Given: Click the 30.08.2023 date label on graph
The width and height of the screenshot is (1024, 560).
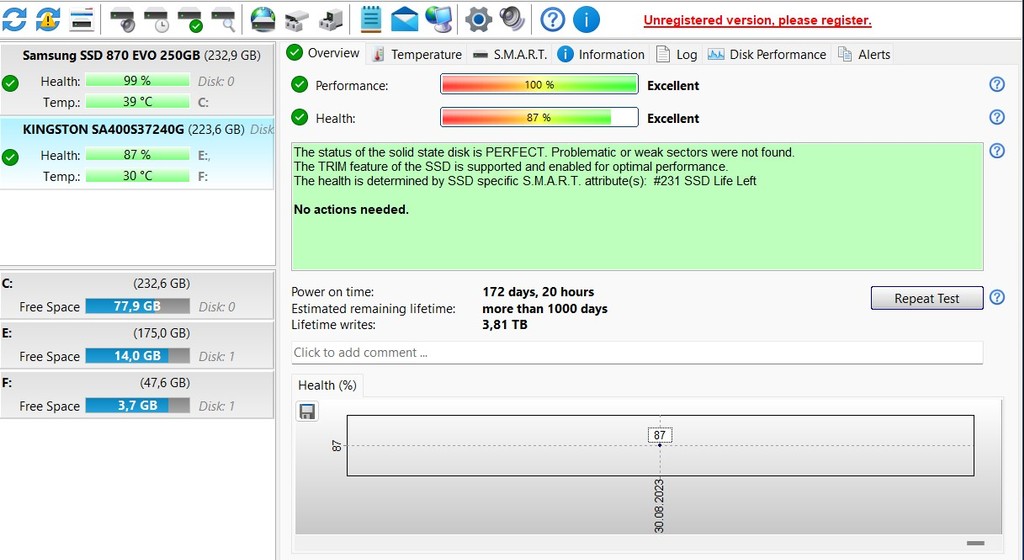Looking at the screenshot, I should pyautogui.click(x=659, y=506).
